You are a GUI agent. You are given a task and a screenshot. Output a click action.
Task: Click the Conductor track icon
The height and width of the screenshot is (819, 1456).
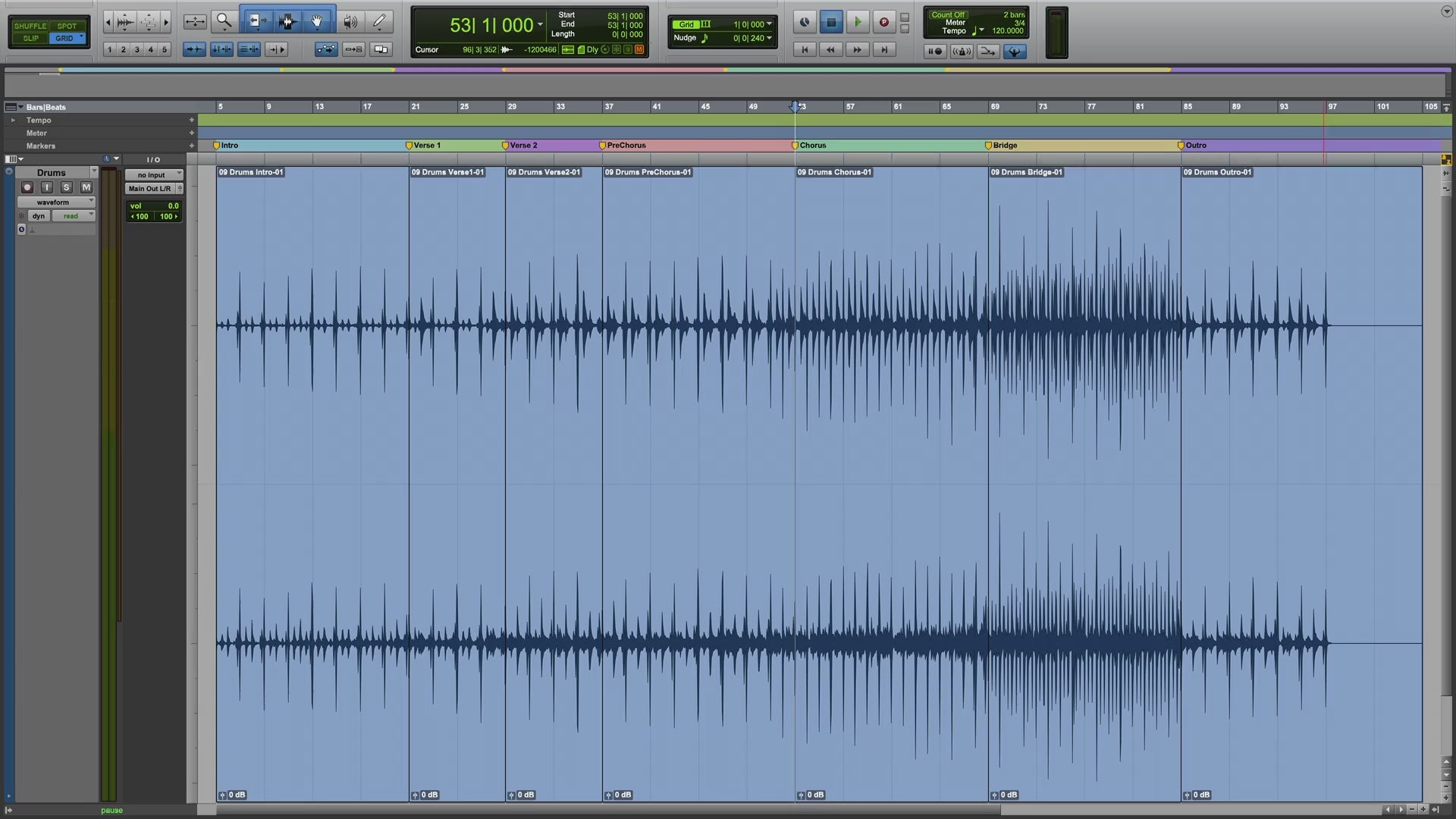point(1015,52)
